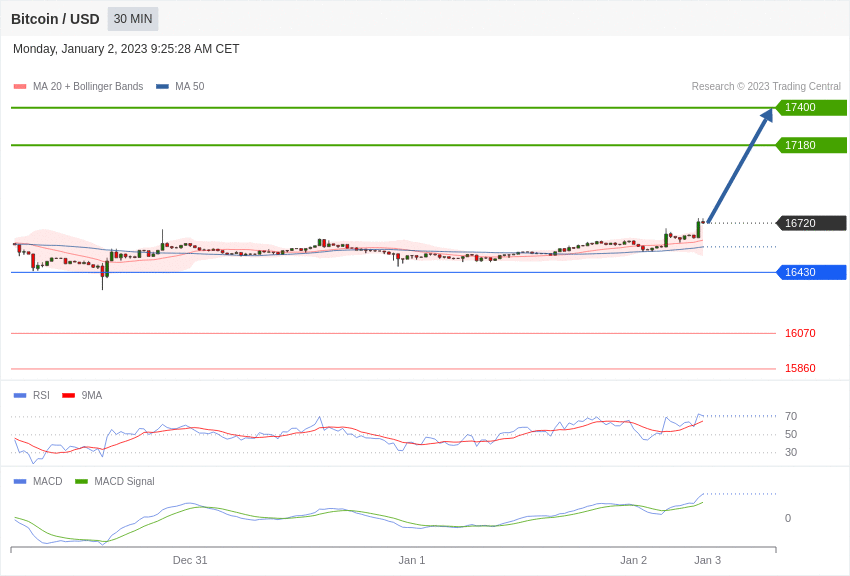Screen dimensions: 850x576
Task: Select the blue 16430 pivot price tag
Action: pyautogui.click(x=811, y=272)
